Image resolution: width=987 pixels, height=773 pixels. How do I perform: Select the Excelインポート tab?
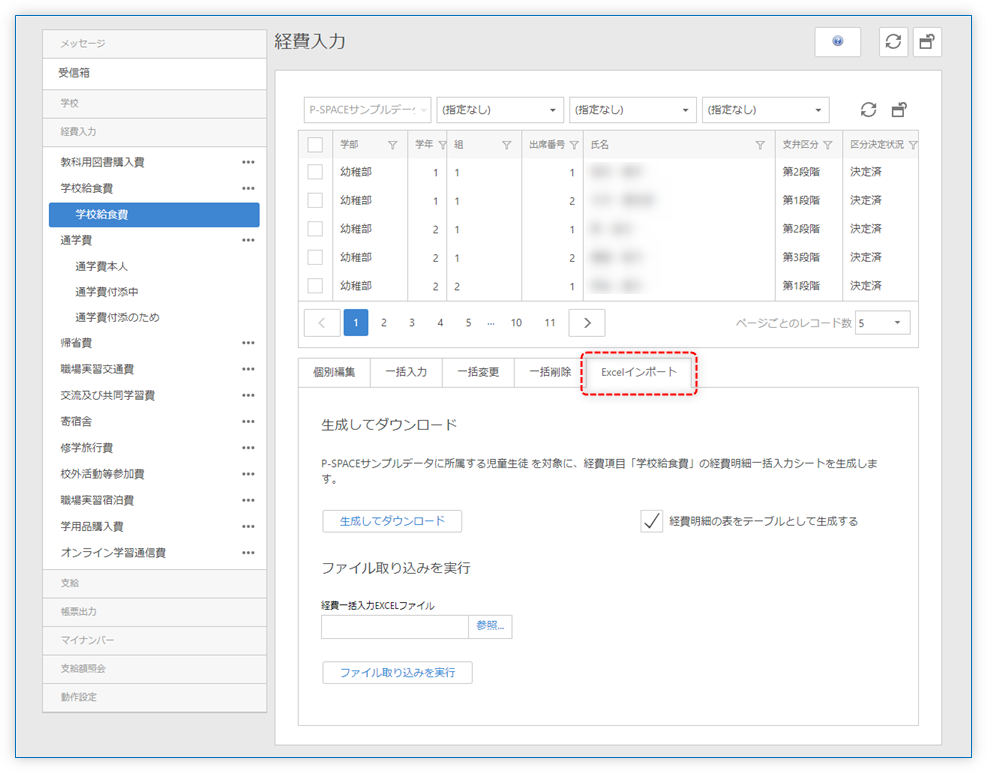639,372
